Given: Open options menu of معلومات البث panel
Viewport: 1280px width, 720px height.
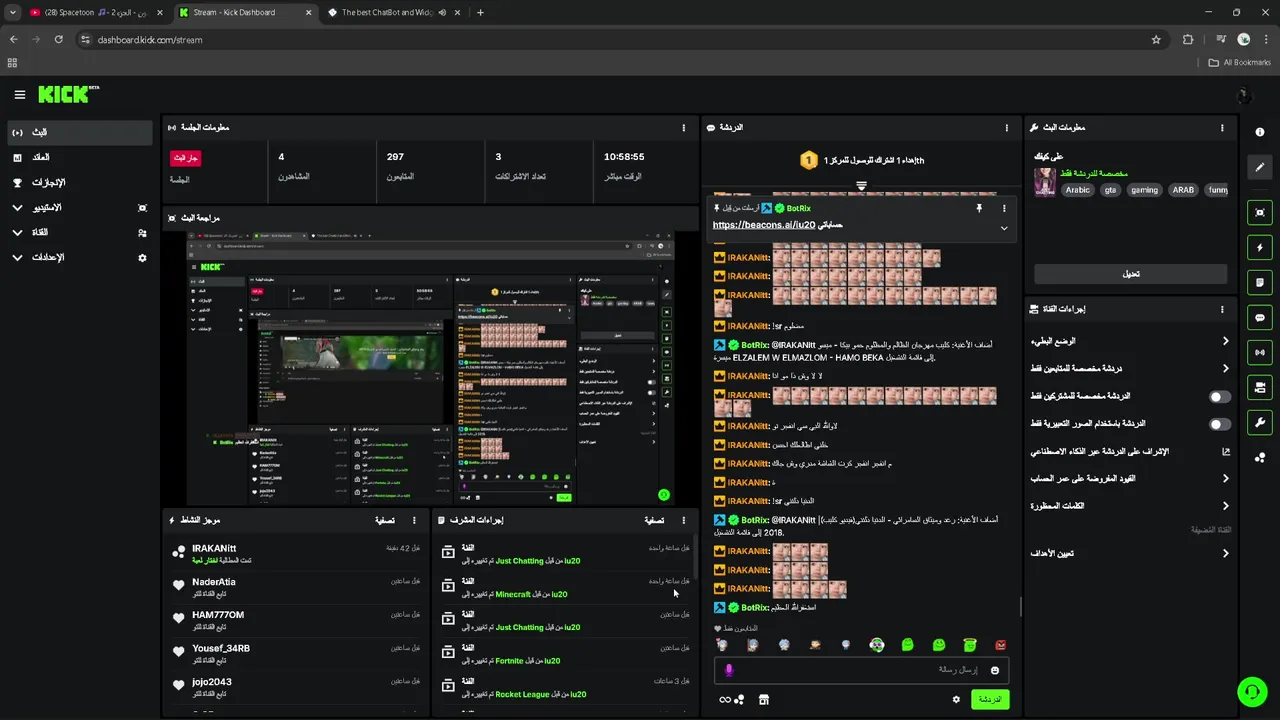Looking at the screenshot, I should point(1222,128).
